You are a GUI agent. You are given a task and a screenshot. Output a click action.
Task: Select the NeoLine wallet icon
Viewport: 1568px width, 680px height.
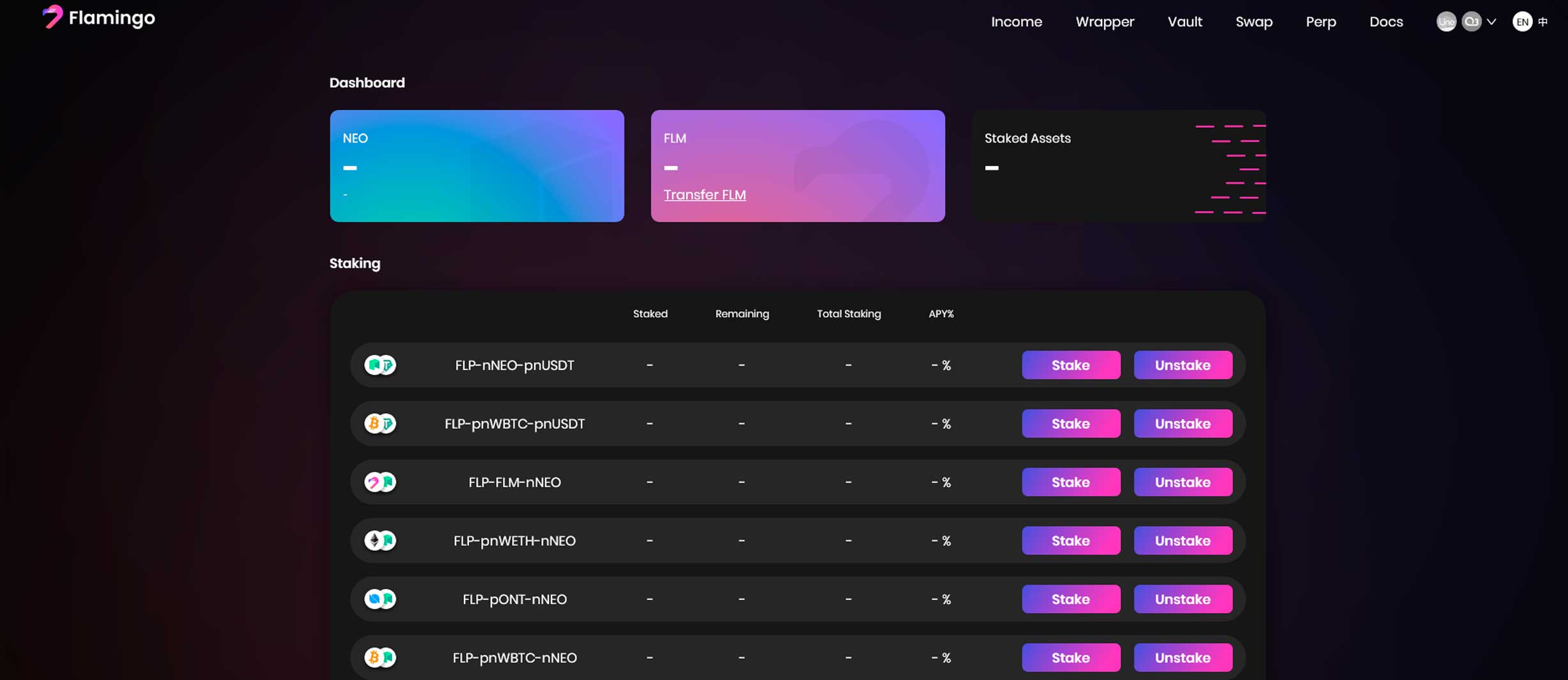pos(1446,22)
